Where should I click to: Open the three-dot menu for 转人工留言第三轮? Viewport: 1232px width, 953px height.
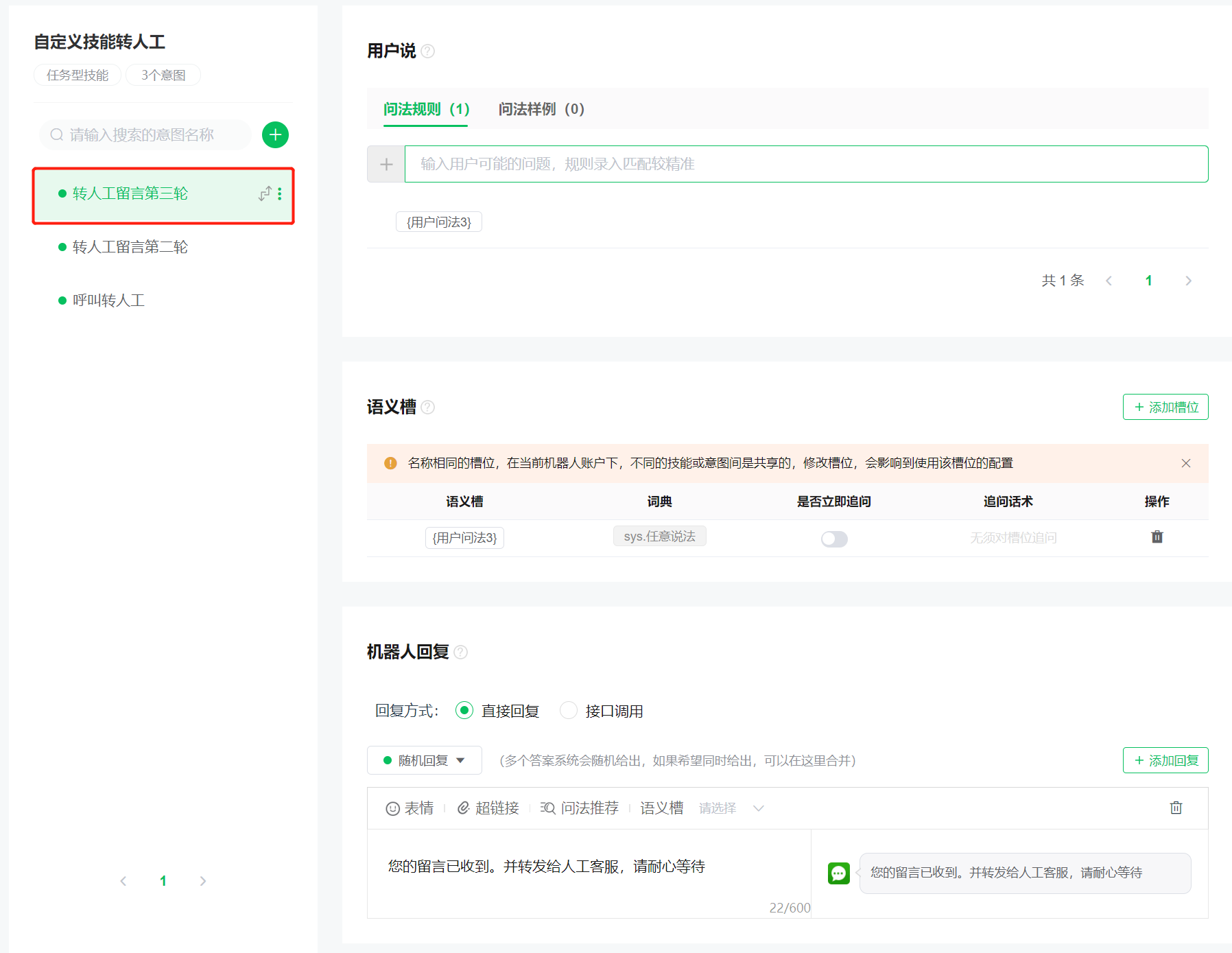(280, 194)
